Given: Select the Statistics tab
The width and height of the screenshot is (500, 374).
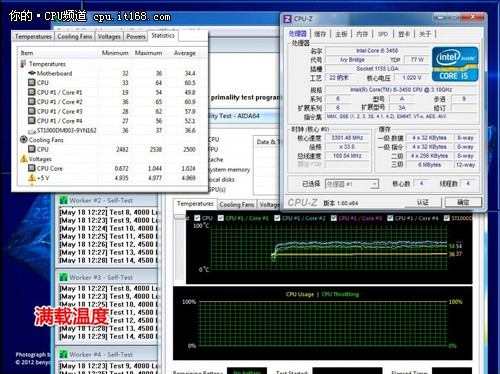Looking at the screenshot, I should (x=163, y=35).
